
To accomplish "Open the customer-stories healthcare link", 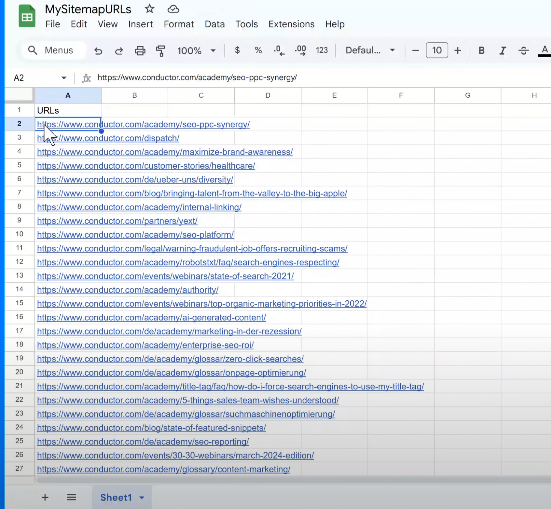I will coord(146,166).
